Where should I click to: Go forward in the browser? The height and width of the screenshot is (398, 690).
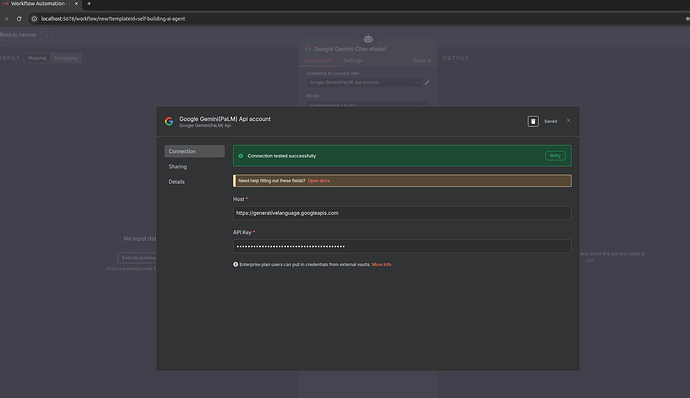point(6,19)
